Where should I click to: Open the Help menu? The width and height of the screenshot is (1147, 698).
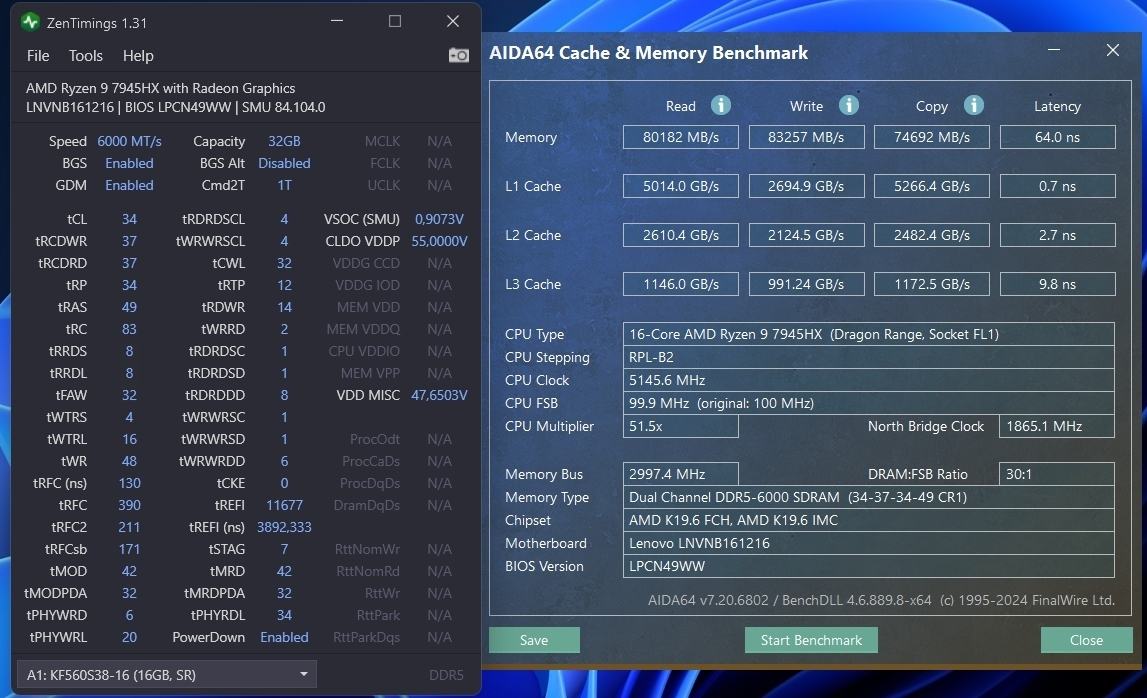point(138,56)
